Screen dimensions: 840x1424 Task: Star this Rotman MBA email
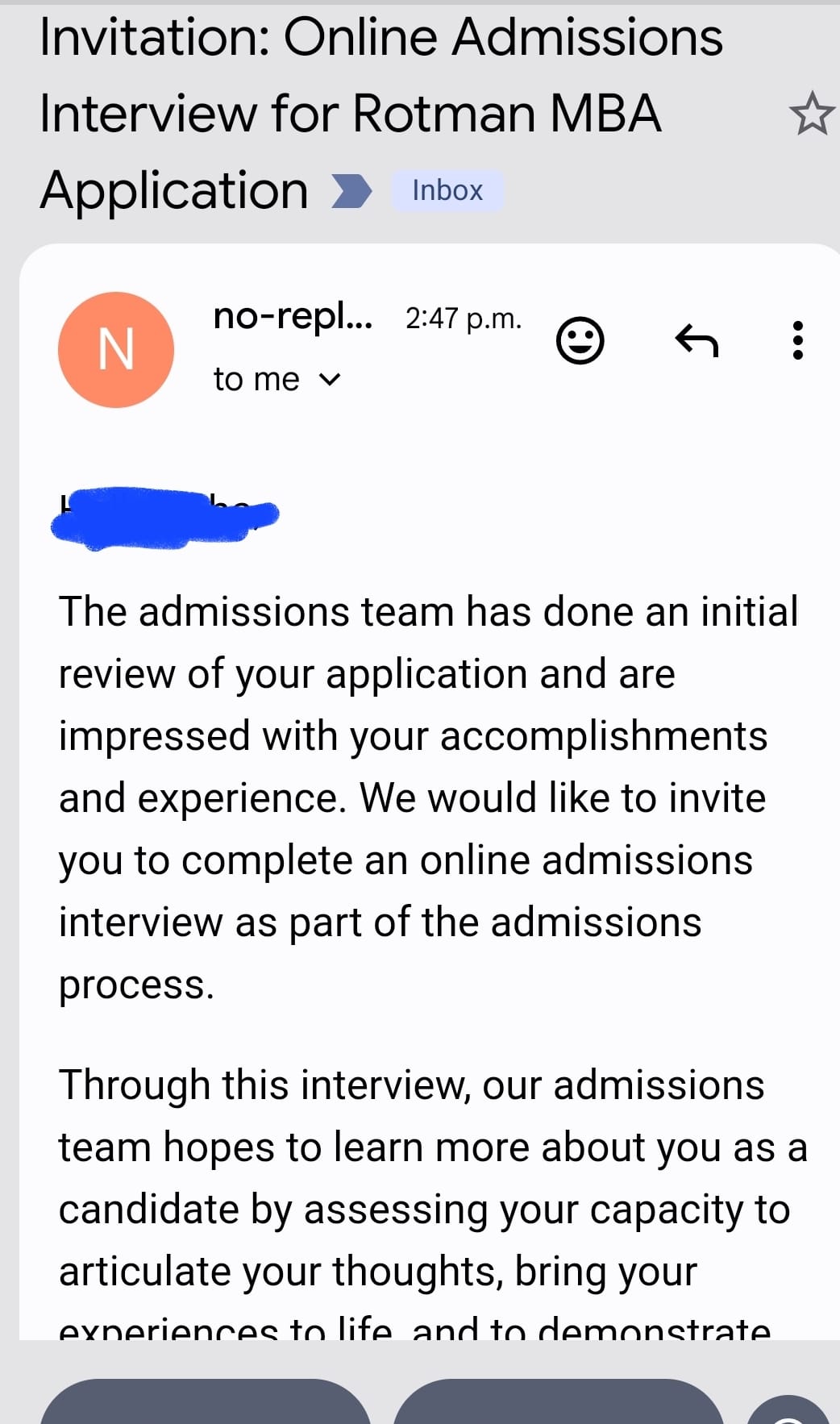(812, 114)
